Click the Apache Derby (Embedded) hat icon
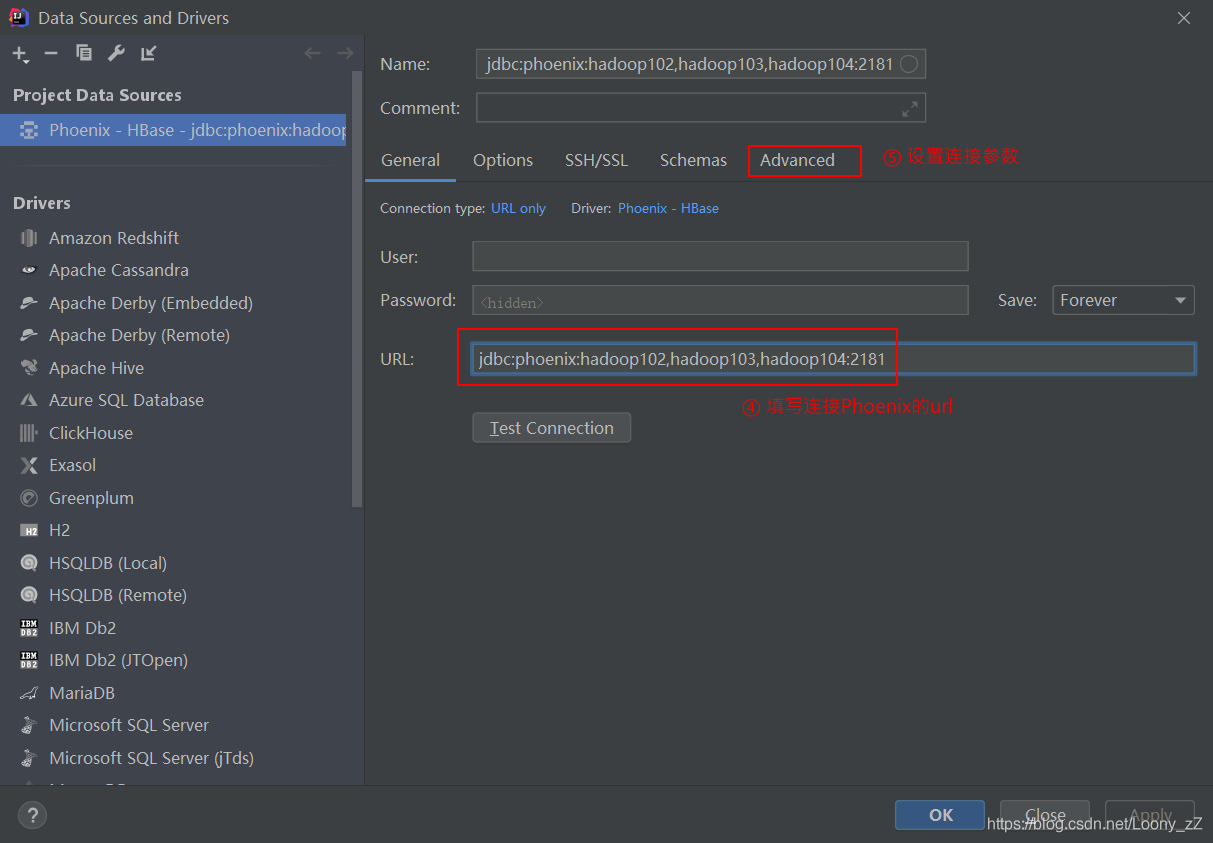Image resolution: width=1213 pixels, height=843 pixels. [x=29, y=303]
